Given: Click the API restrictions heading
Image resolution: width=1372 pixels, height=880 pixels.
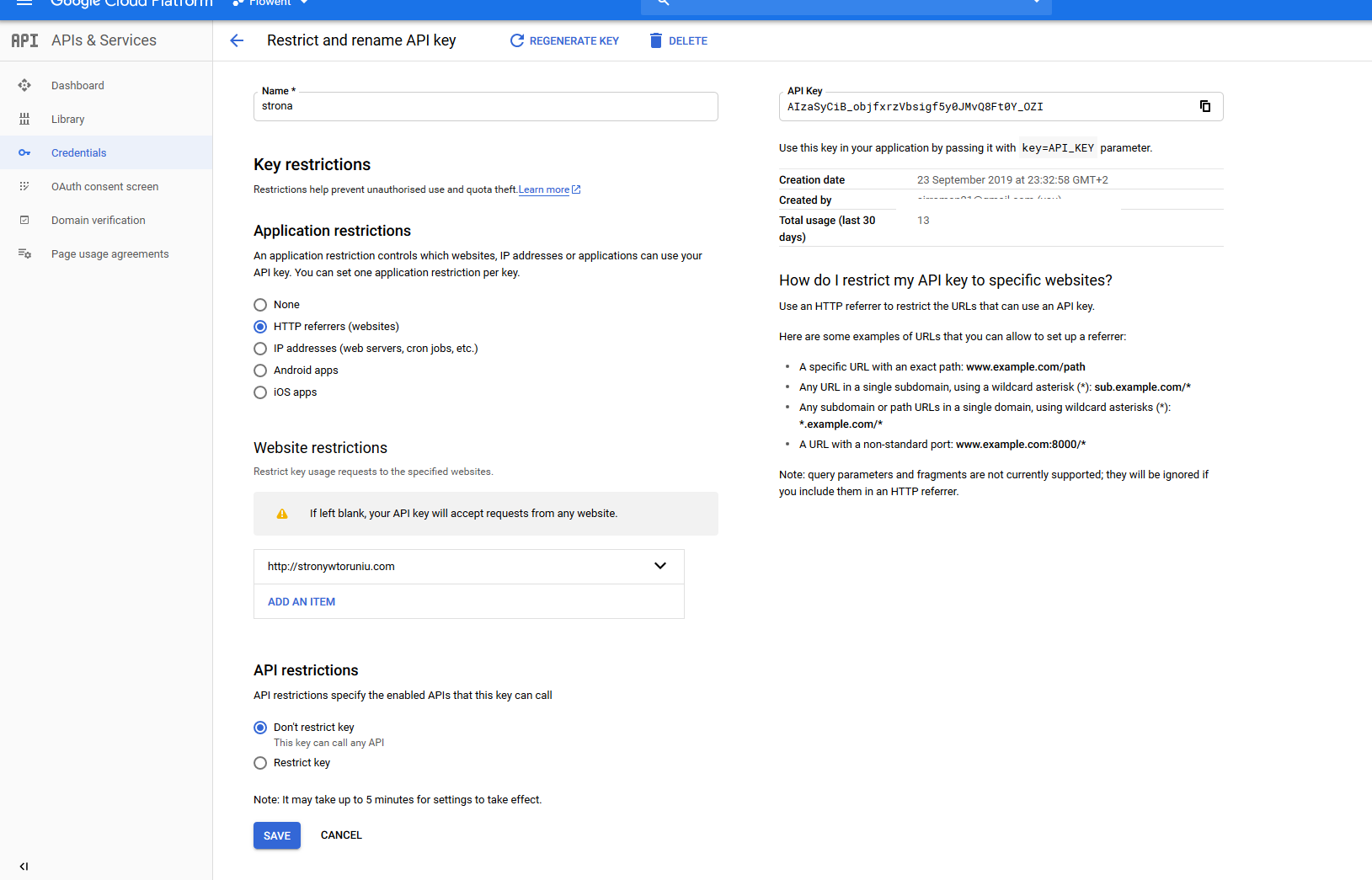Looking at the screenshot, I should [x=306, y=670].
